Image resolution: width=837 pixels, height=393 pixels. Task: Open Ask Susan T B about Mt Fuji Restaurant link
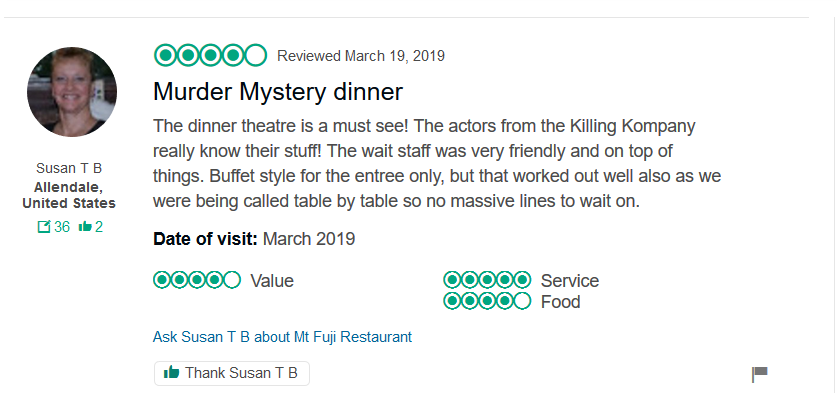[x=282, y=337]
